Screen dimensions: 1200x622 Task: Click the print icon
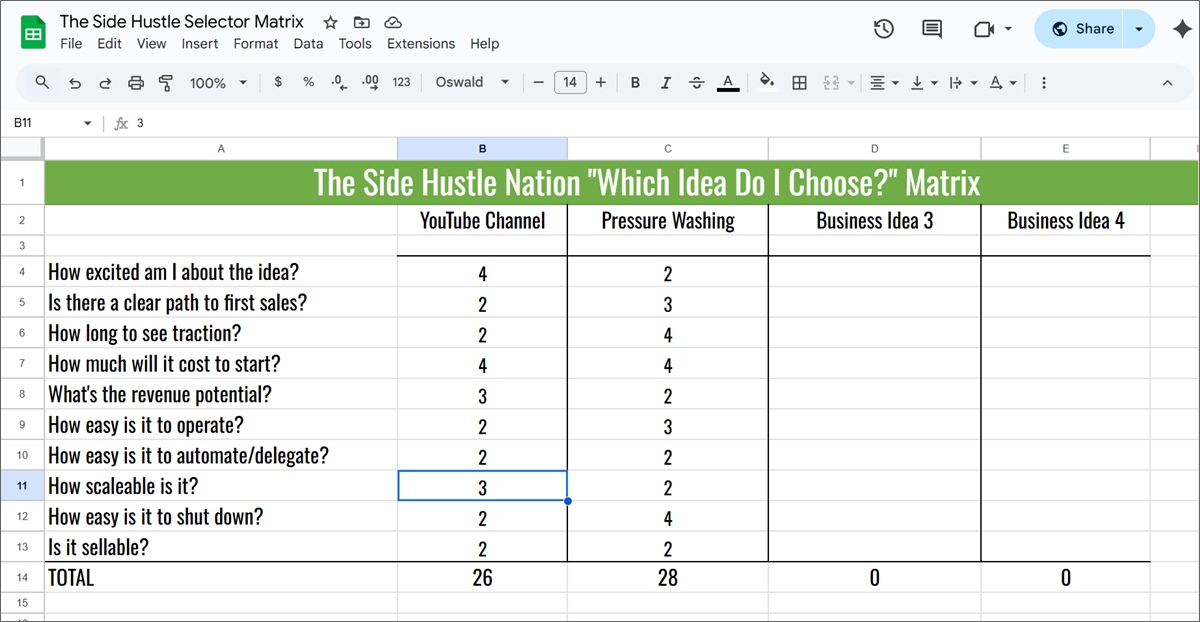[136, 83]
